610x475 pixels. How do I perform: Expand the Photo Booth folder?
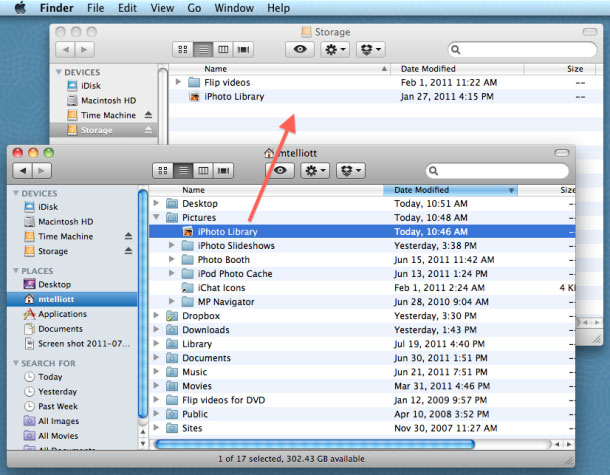(172, 259)
